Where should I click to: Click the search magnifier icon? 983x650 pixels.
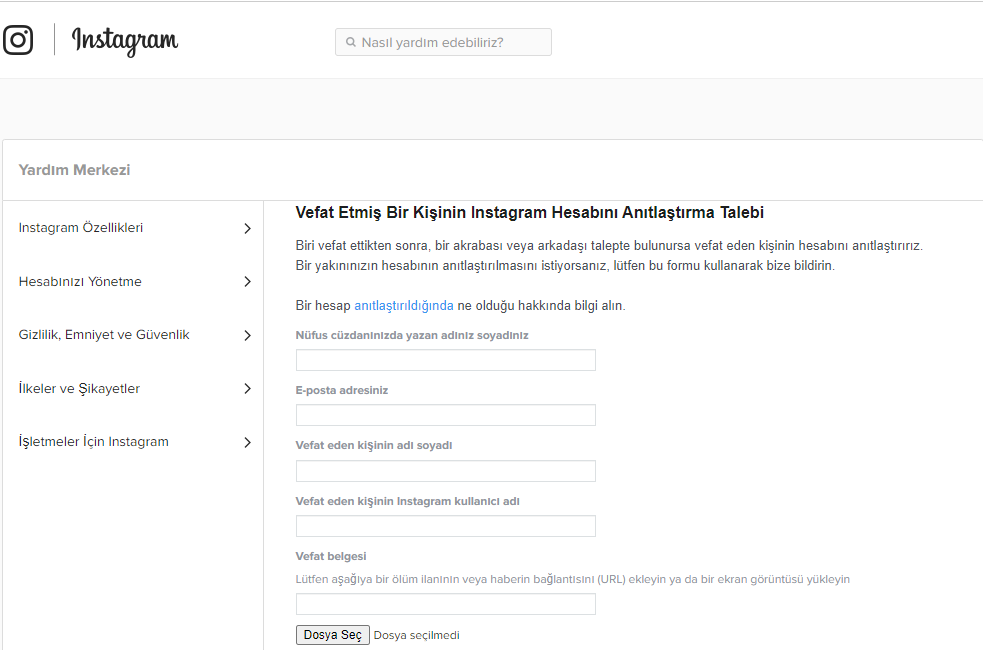[x=351, y=42]
